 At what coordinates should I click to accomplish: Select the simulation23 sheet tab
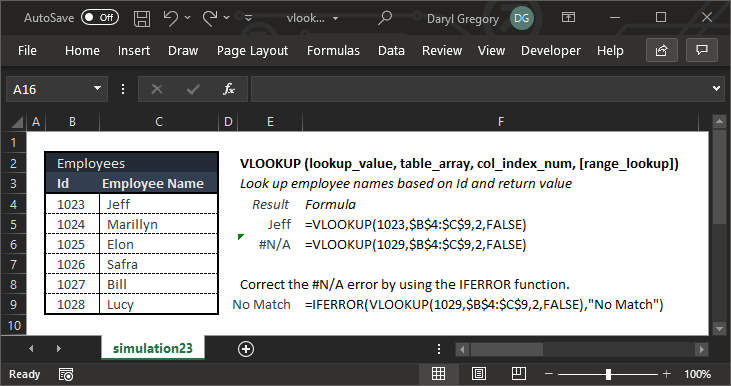pyautogui.click(x=152, y=348)
